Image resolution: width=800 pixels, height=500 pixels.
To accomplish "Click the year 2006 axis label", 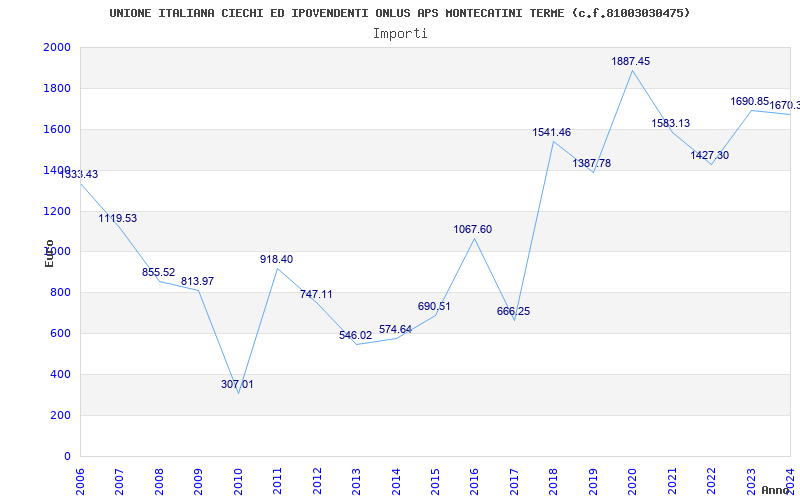I will tap(80, 481).
